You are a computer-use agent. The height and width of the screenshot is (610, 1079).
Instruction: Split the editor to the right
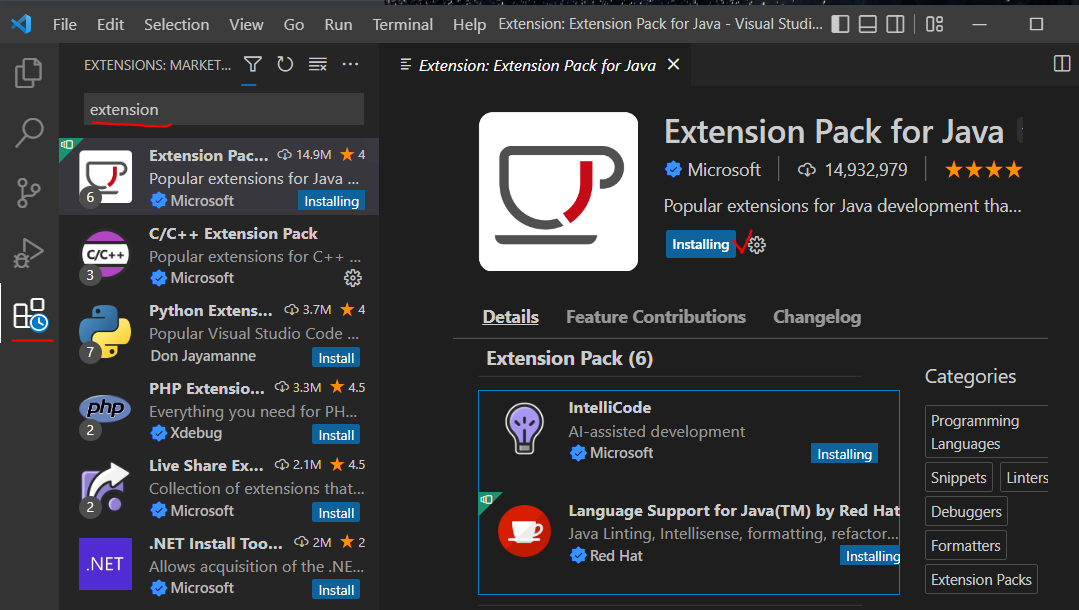(x=1062, y=64)
